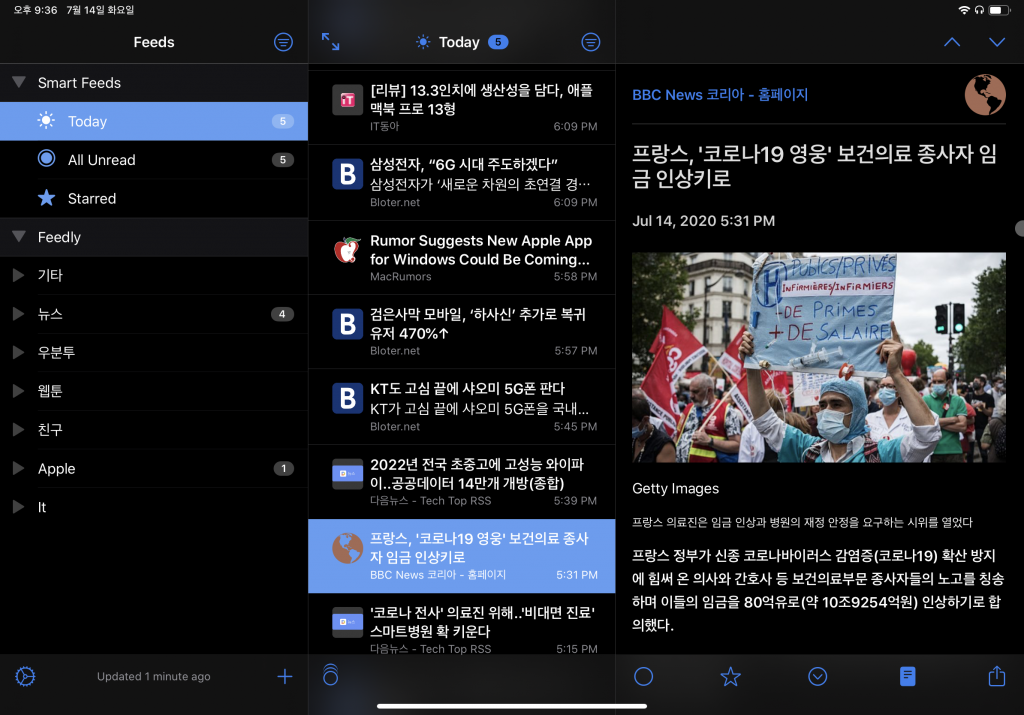The image size is (1024, 715).
Task: Toggle fullscreen expand arrows in timeline
Action: 330,42
